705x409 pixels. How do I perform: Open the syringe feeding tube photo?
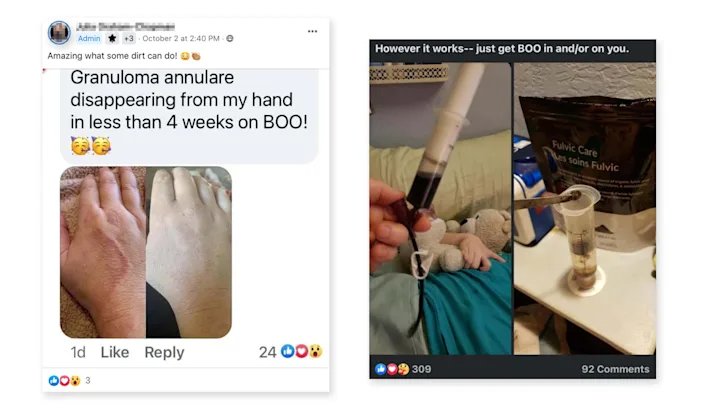coord(440,209)
